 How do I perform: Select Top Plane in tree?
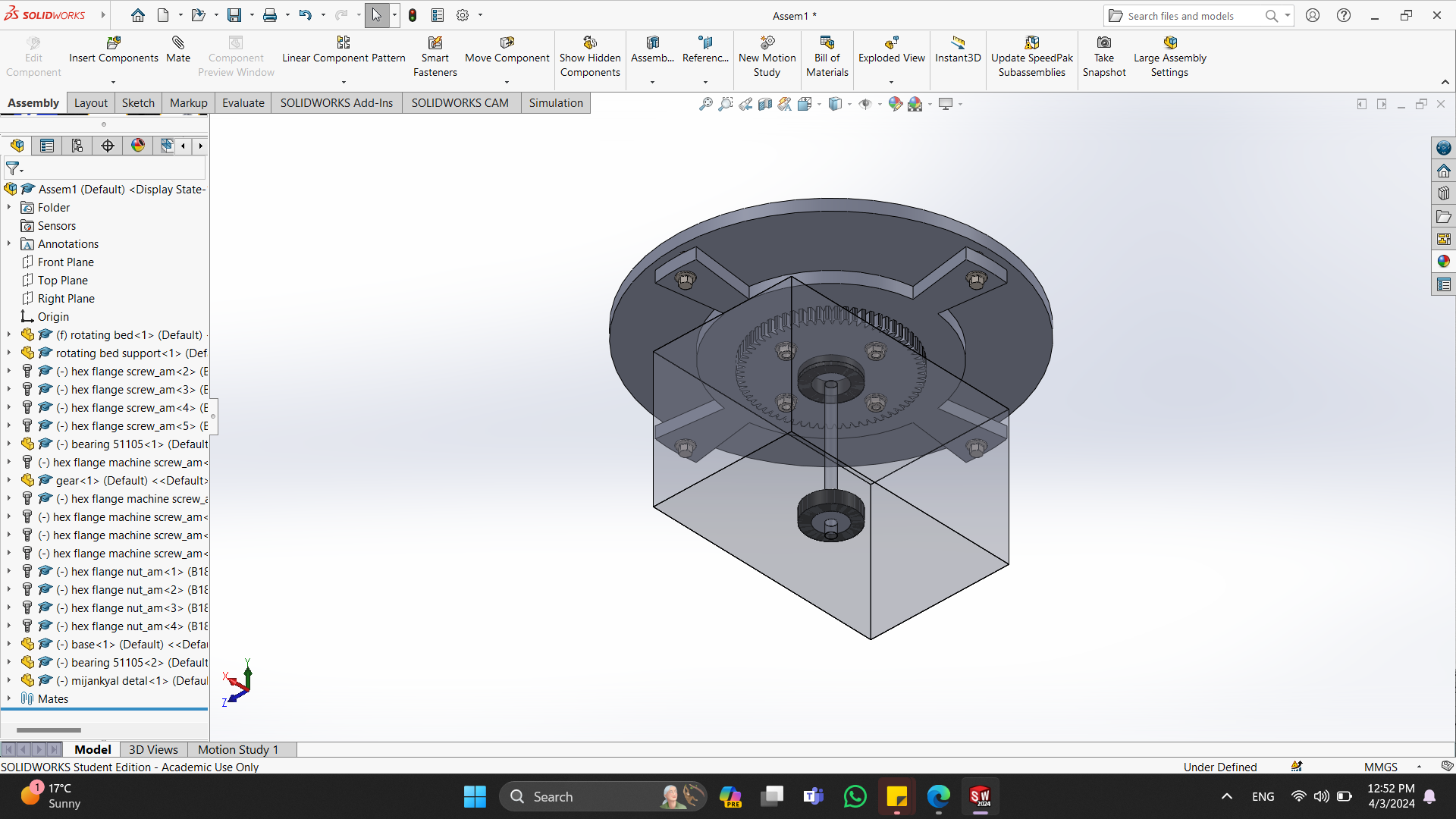pyautogui.click(x=63, y=280)
